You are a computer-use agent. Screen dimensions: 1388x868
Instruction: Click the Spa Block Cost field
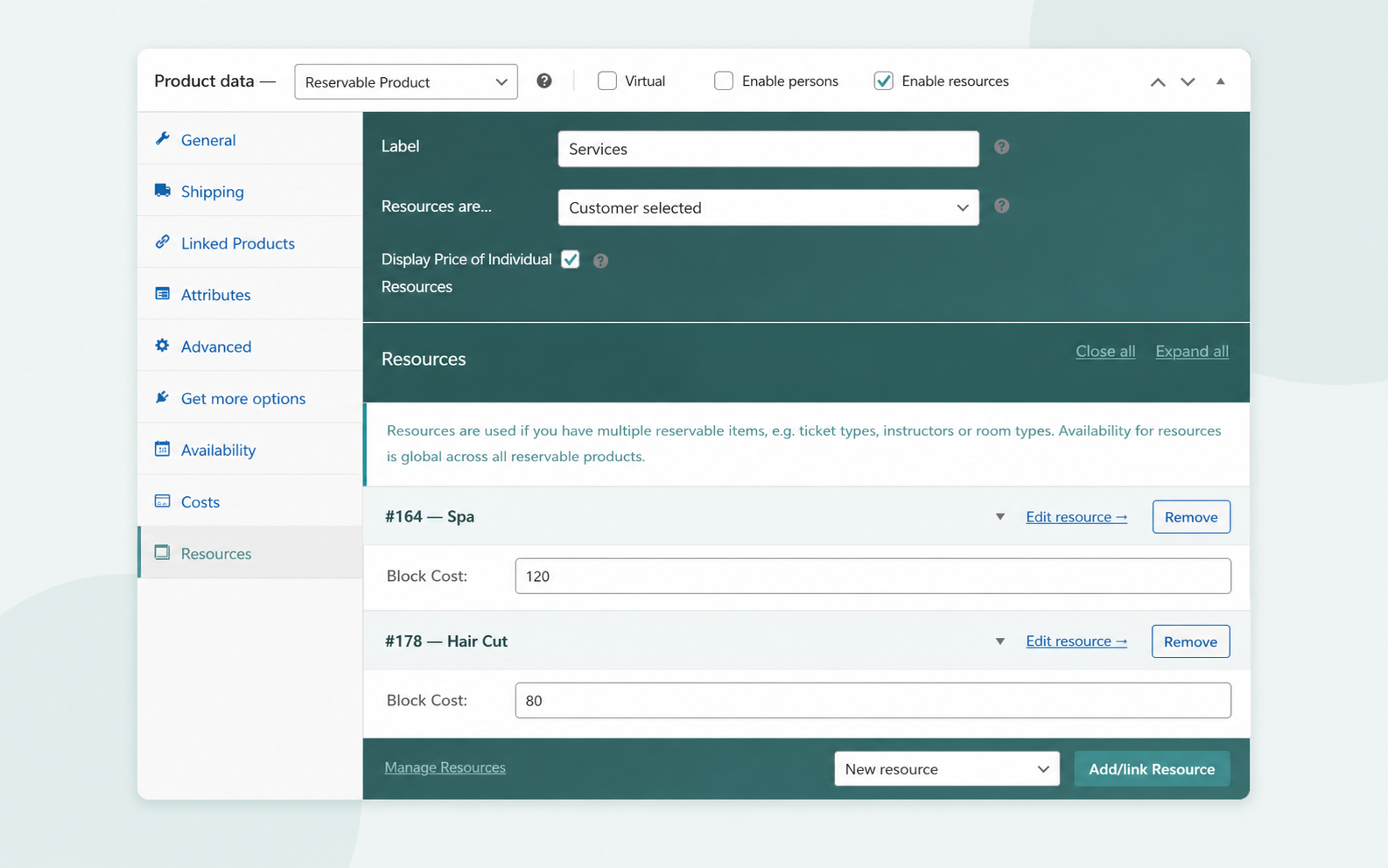click(873, 576)
